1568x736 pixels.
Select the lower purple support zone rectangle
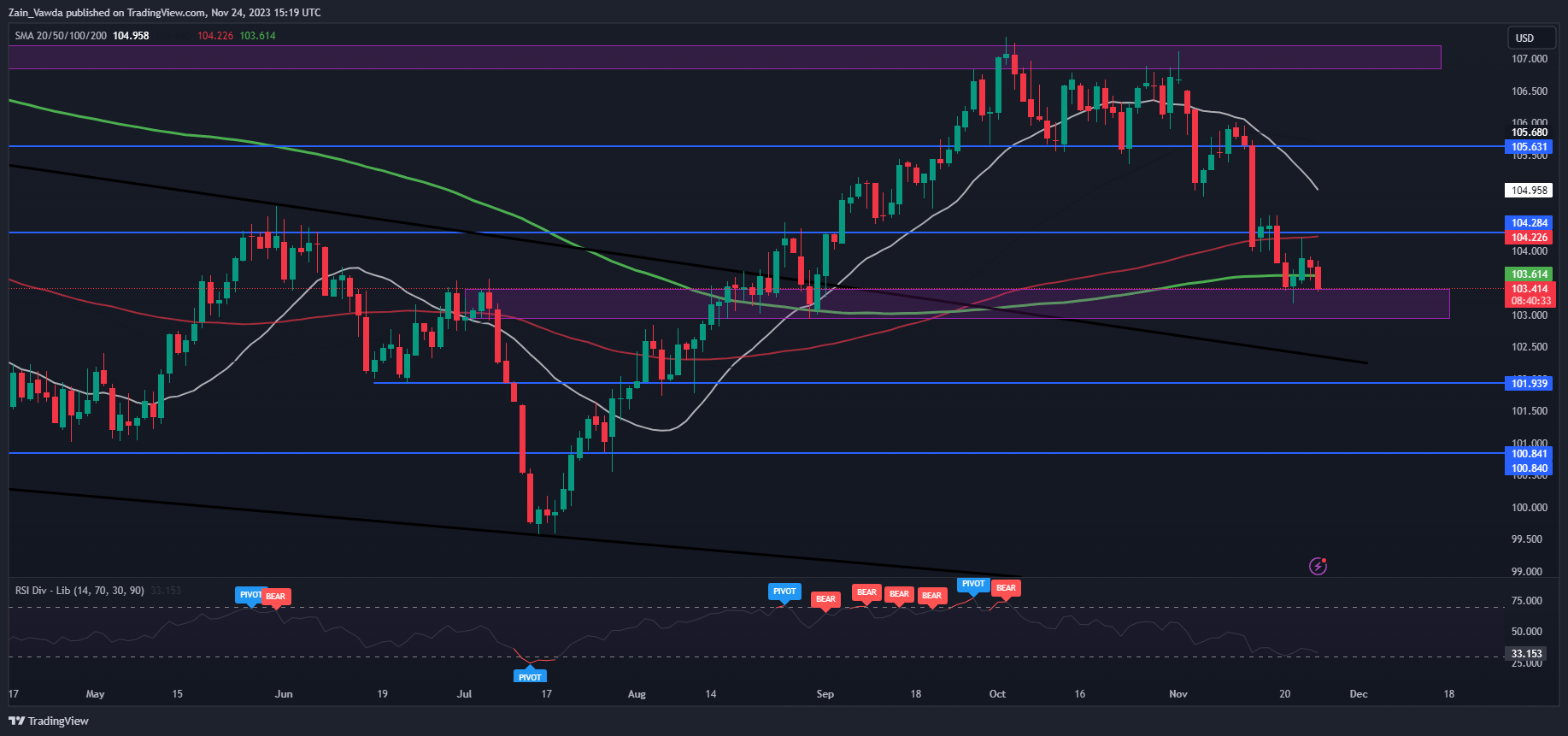[957, 303]
